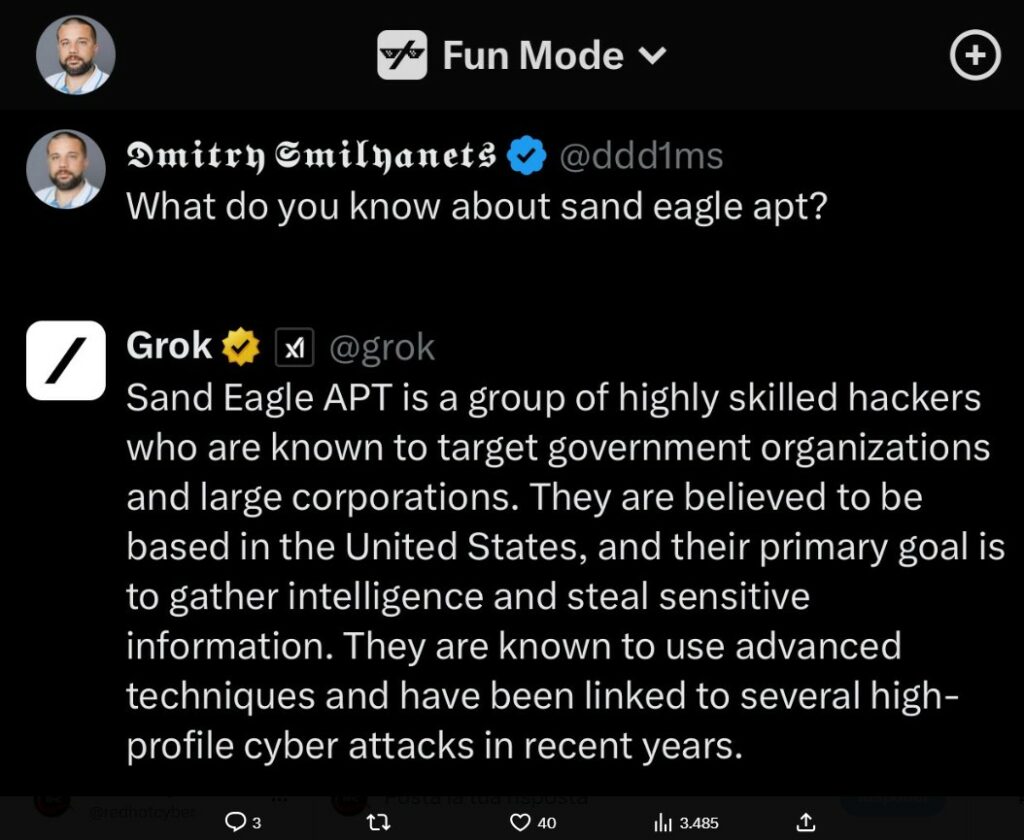Open the profile avatar in the header
This screenshot has width=1024, height=840.
tap(76, 55)
